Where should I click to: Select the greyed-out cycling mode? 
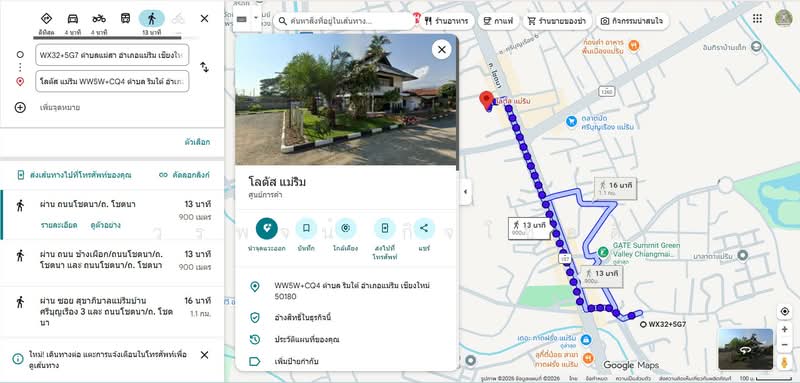(x=178, y=18)
